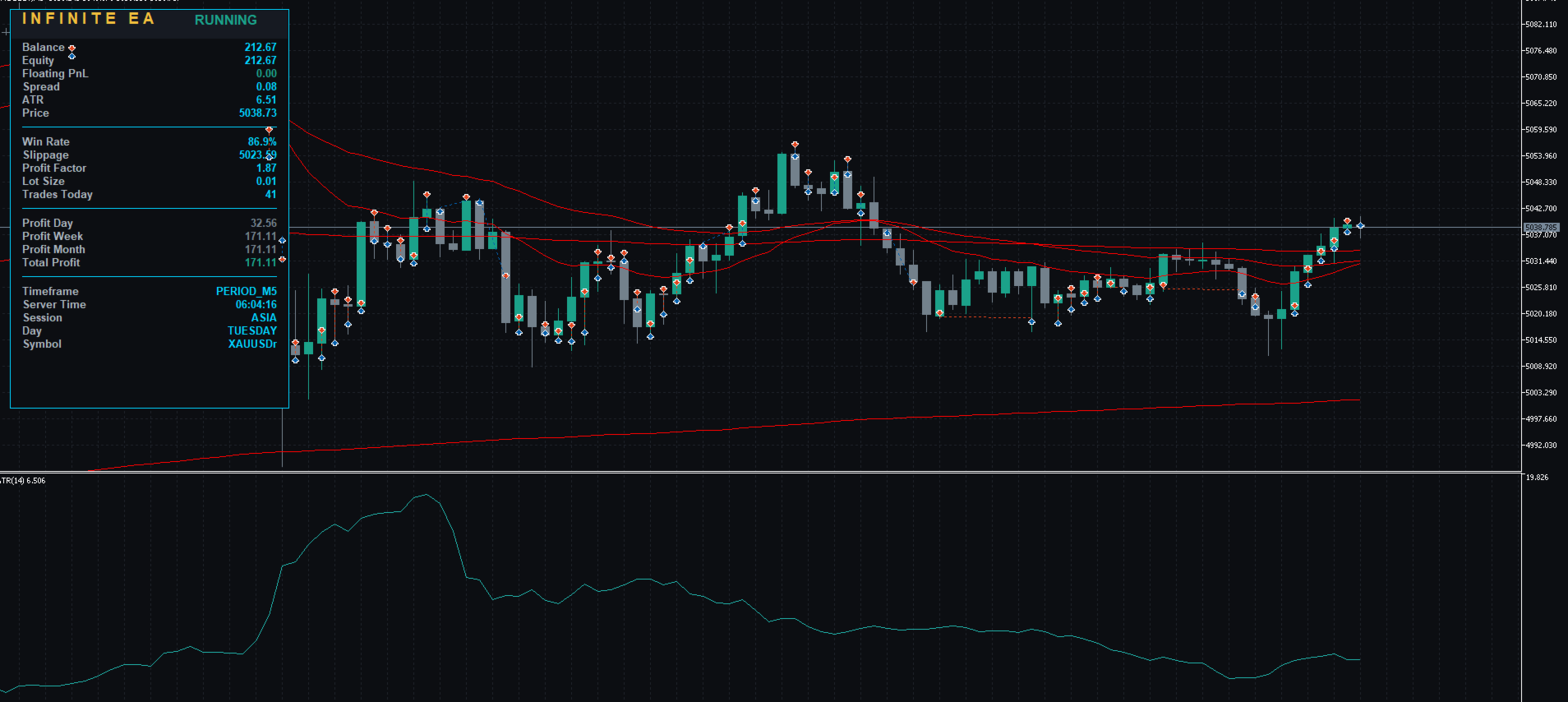The width and height of the screenshot is (1568, 702).
Task: Click the Session label
Action: (x=43, y=318)
